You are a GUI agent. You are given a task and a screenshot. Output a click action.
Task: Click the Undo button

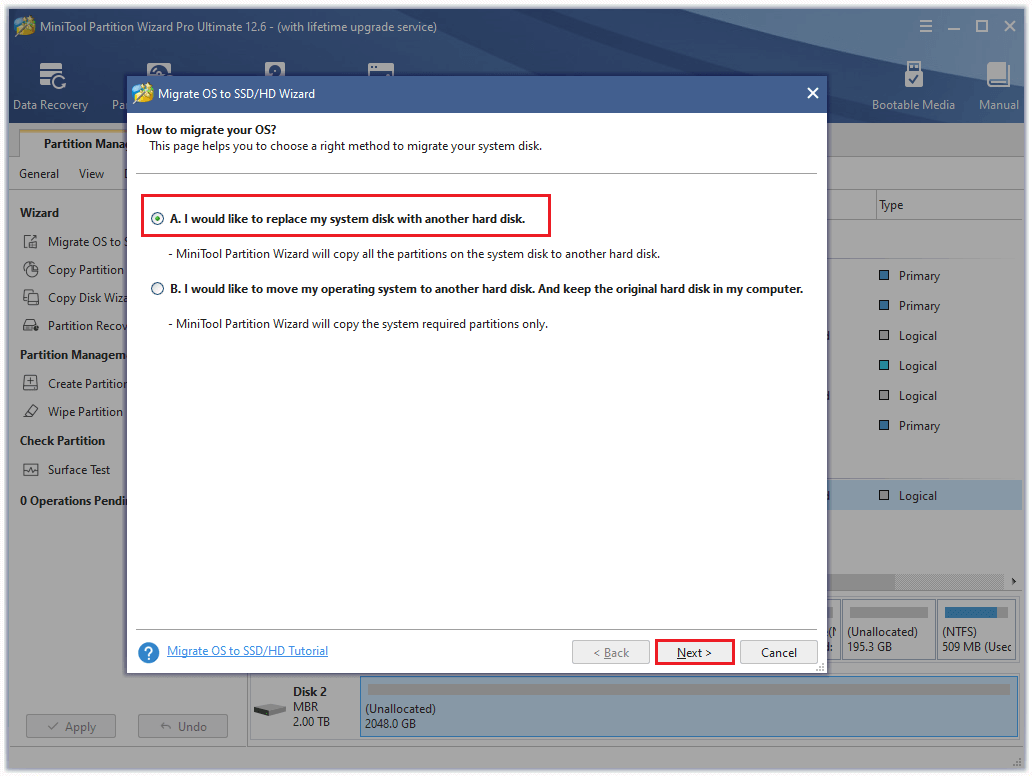point(183,726)
